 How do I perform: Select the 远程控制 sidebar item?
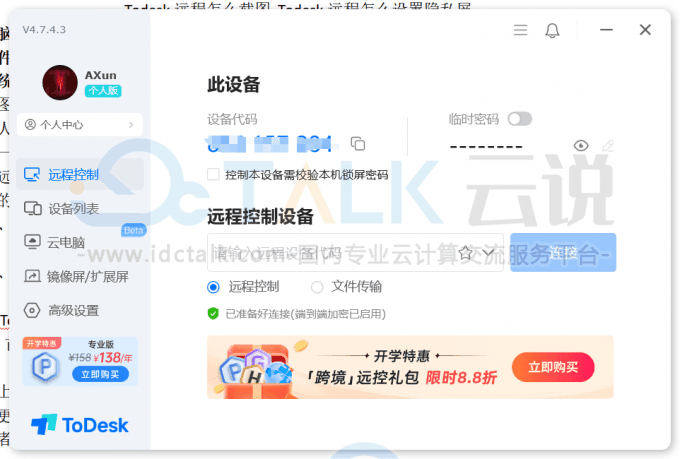coord(80,174)
